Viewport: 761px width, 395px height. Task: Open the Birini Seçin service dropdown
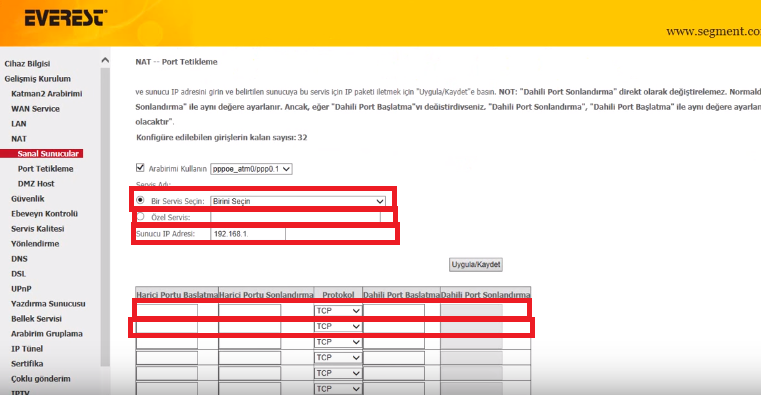298,201
